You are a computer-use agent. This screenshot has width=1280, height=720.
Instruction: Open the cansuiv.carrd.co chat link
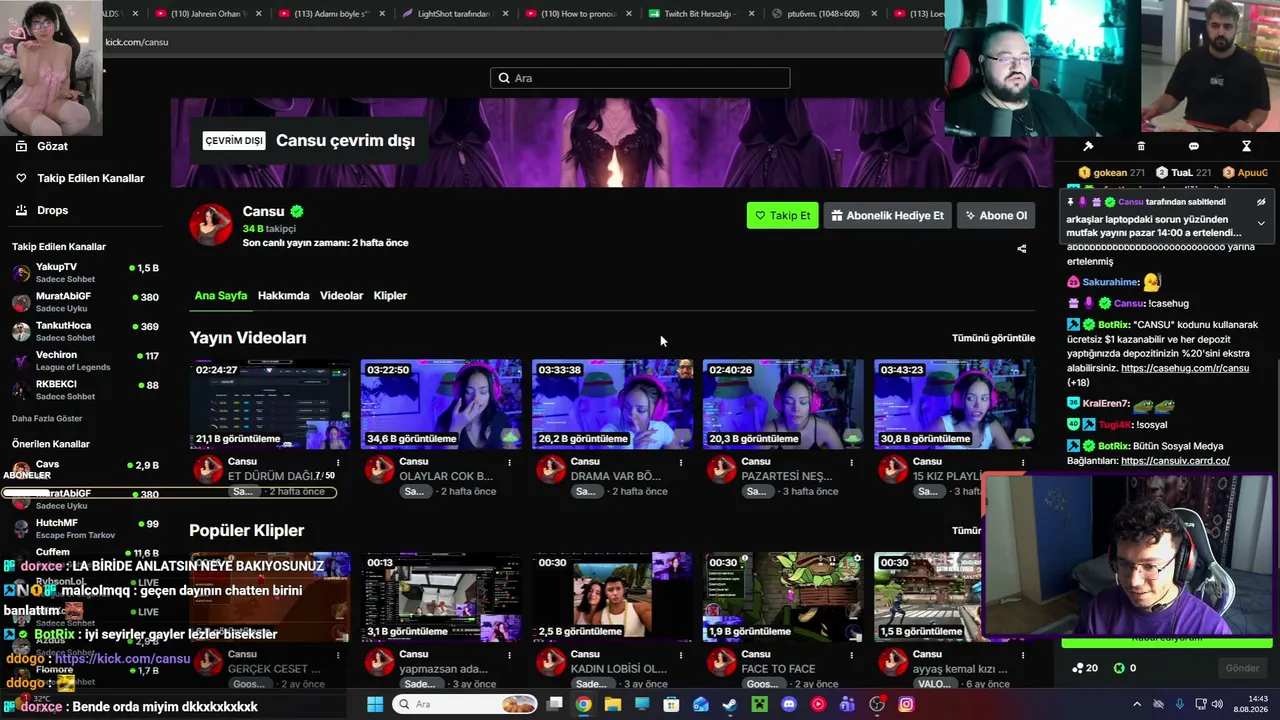coord(1175,461)
